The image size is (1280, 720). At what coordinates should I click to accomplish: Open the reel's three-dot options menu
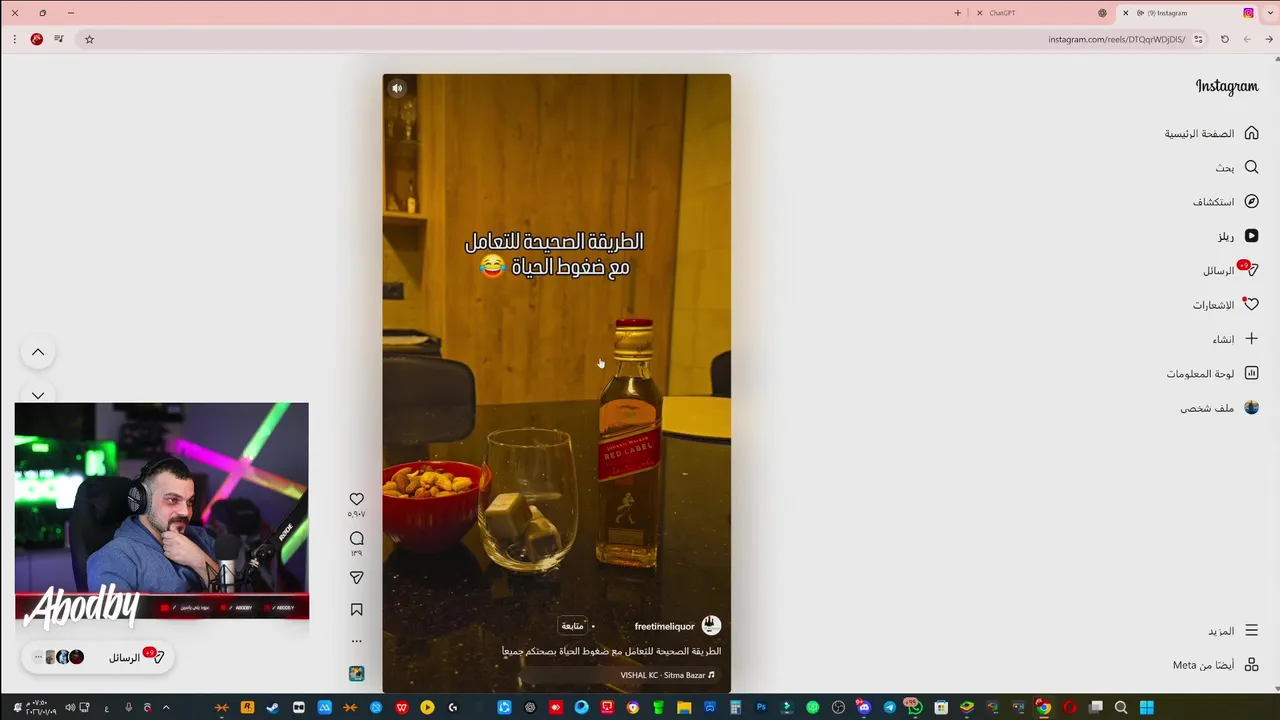(x=357, y=641)
